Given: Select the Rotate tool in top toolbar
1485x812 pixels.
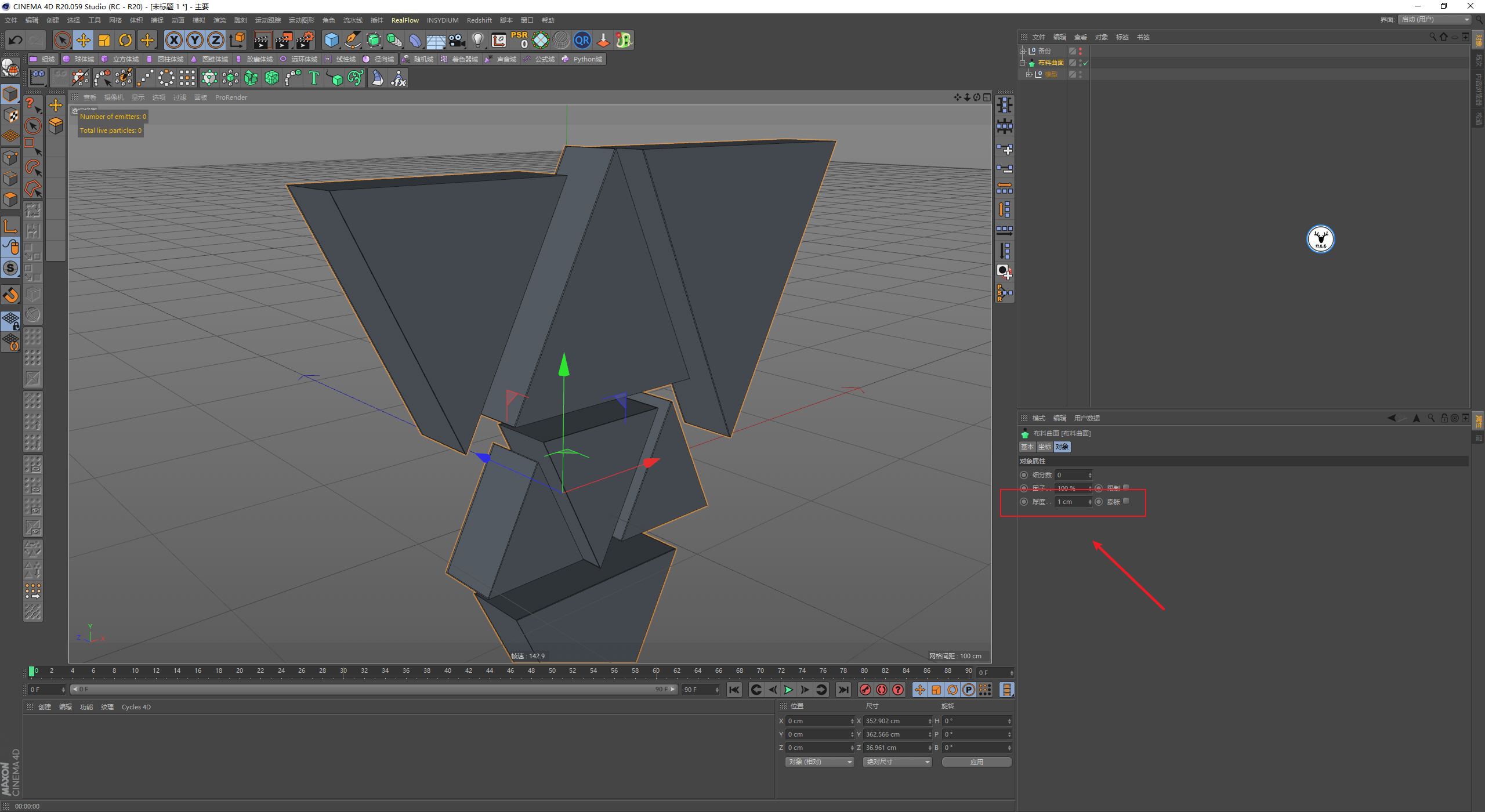Looking at the screenshot, I should coord(125,40).
